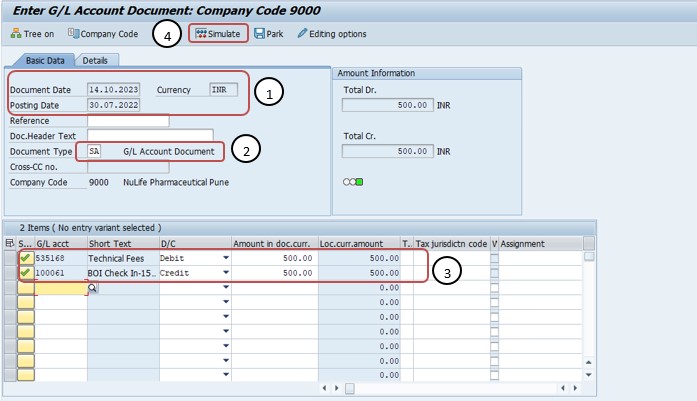Click the Reference input field
The image size is (697, 401).
(128, 120)
